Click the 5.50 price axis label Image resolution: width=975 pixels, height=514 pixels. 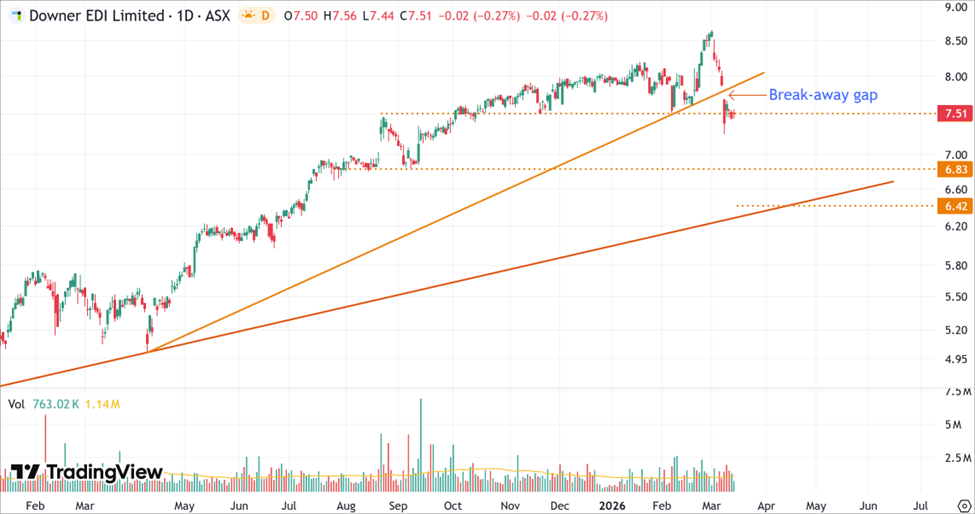tap(955, 297)
